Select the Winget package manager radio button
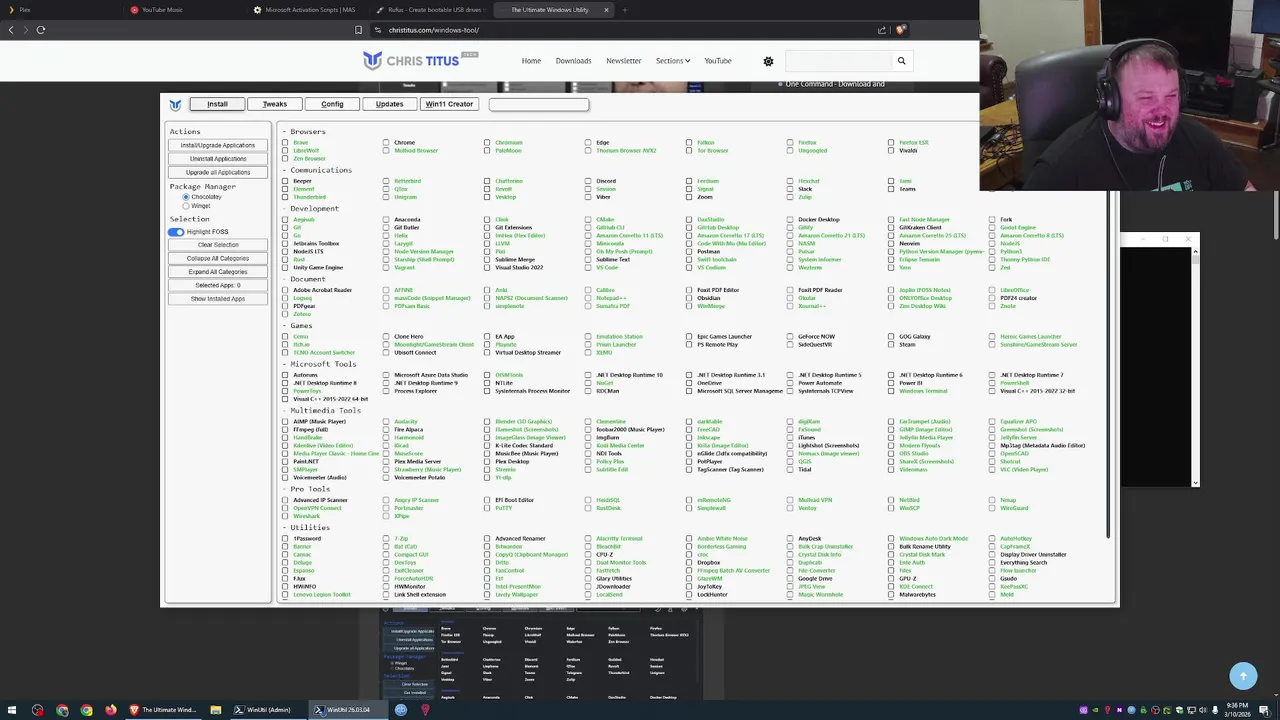This screenshot has height=720, width=1280. pyautogui.click(x=186, y=206)
